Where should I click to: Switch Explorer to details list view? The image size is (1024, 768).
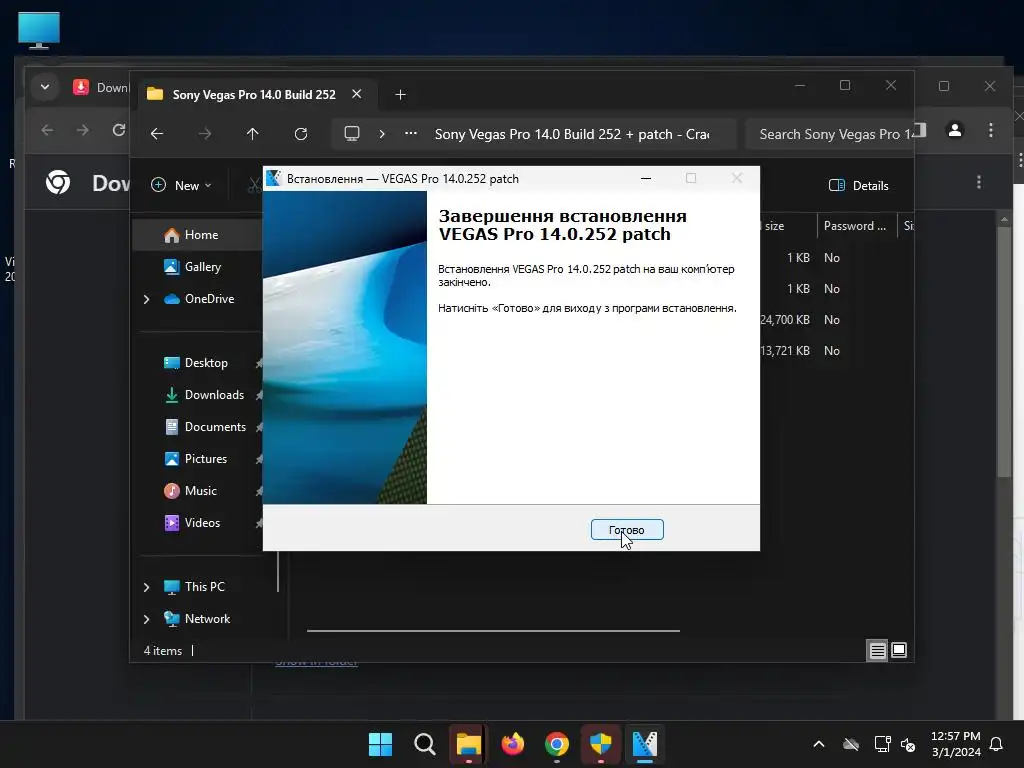878,650
